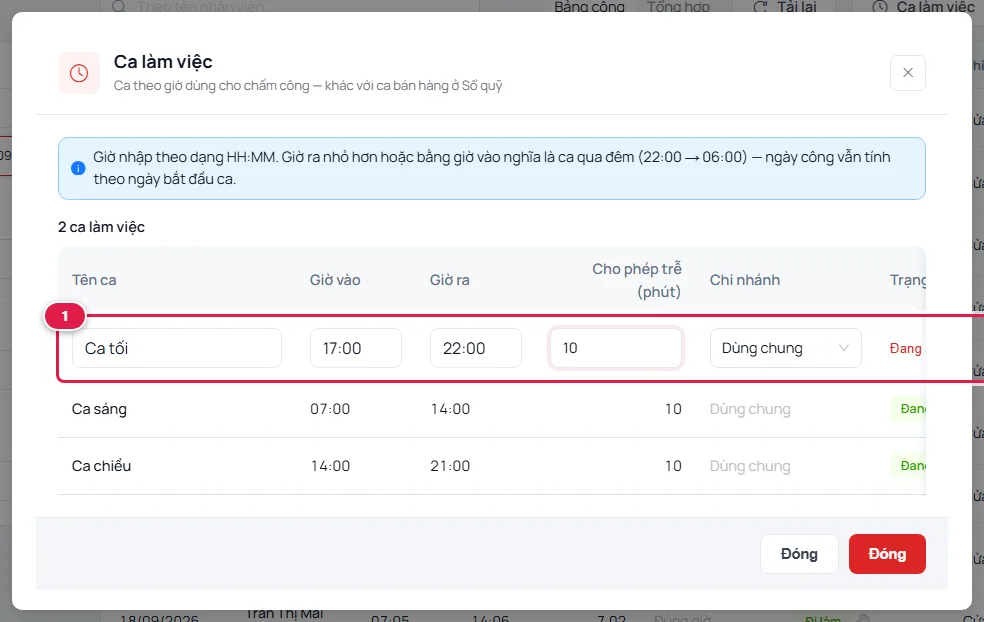Image resolution: width=984 pixels, height=622 pixels.
Task: Click the green status badge in Ca sáng row
Action: pyautogui.click(x=908, y=409)
